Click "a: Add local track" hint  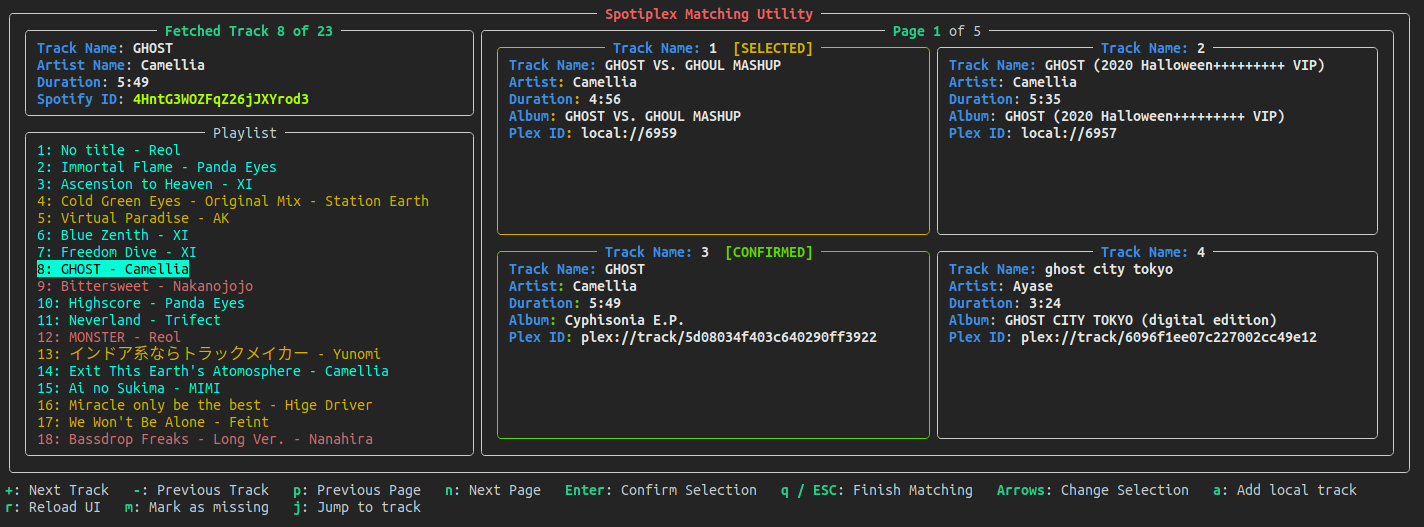pyautogui.click(x=1285, y=490)
